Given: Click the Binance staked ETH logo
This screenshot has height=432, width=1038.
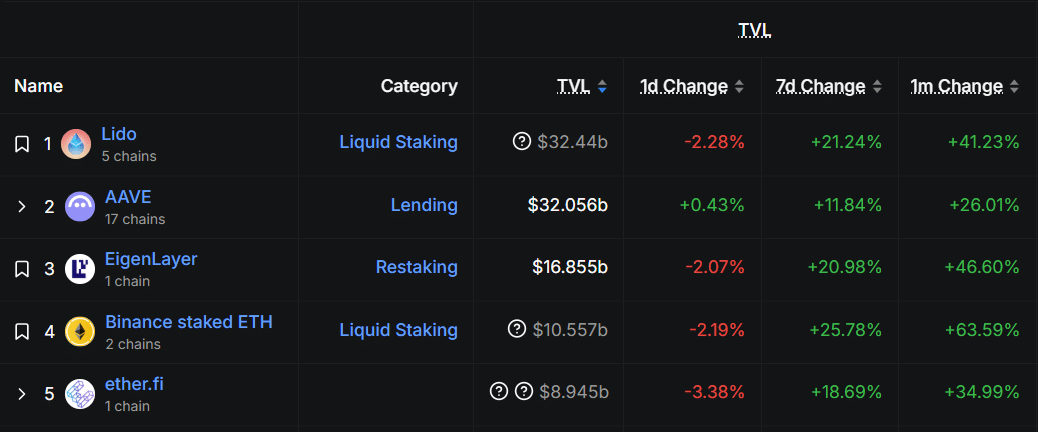Looking at the screenshot, I should coord(80,331).
